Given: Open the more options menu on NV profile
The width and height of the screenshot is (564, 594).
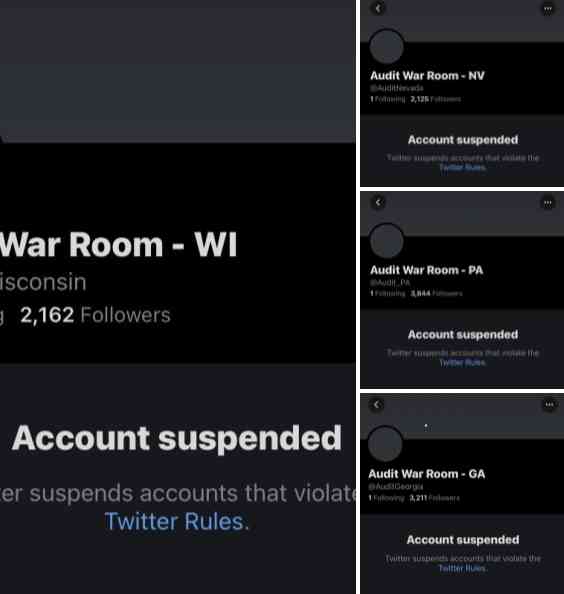Looking at the screenshot, I should coord(548,9).
